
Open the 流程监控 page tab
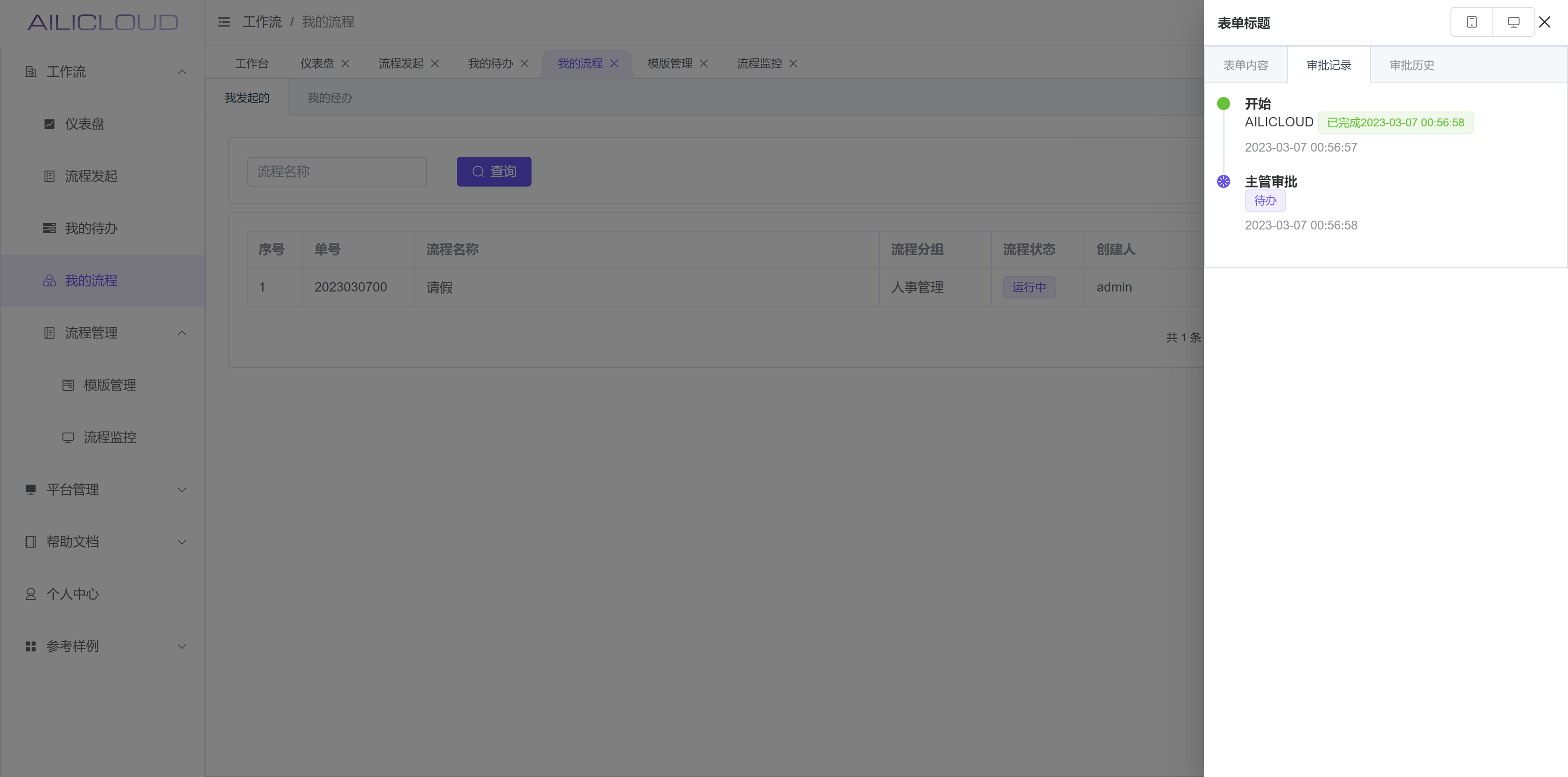pyautogui.click(x=759, y=63)
